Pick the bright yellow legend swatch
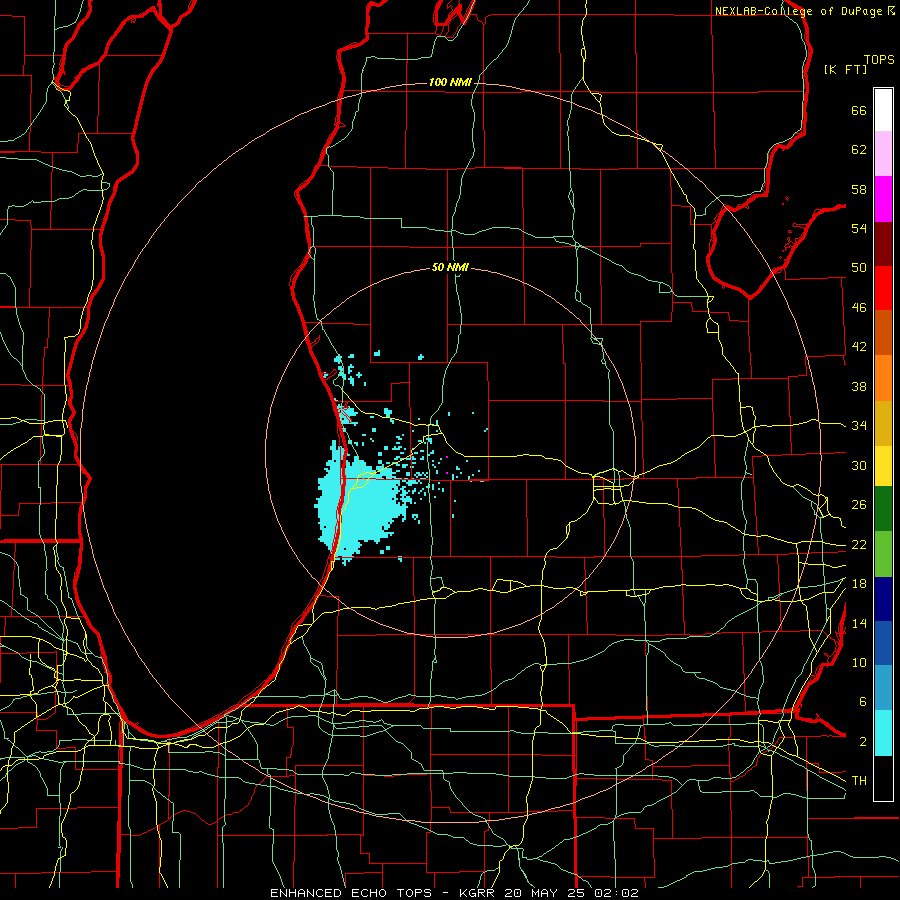The height and width of the screenshot is (900, 900). click(x=883, y=466)
